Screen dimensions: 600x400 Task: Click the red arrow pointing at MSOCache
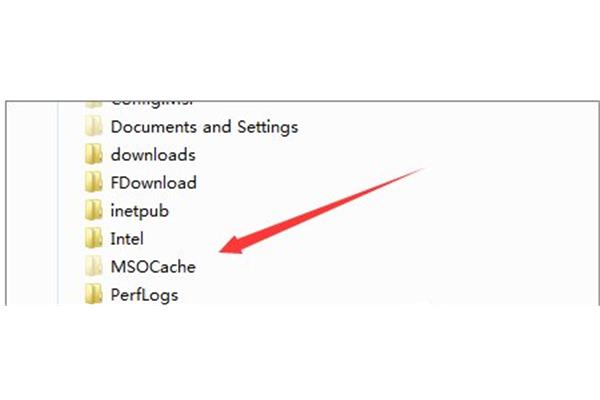pos(321,211)
